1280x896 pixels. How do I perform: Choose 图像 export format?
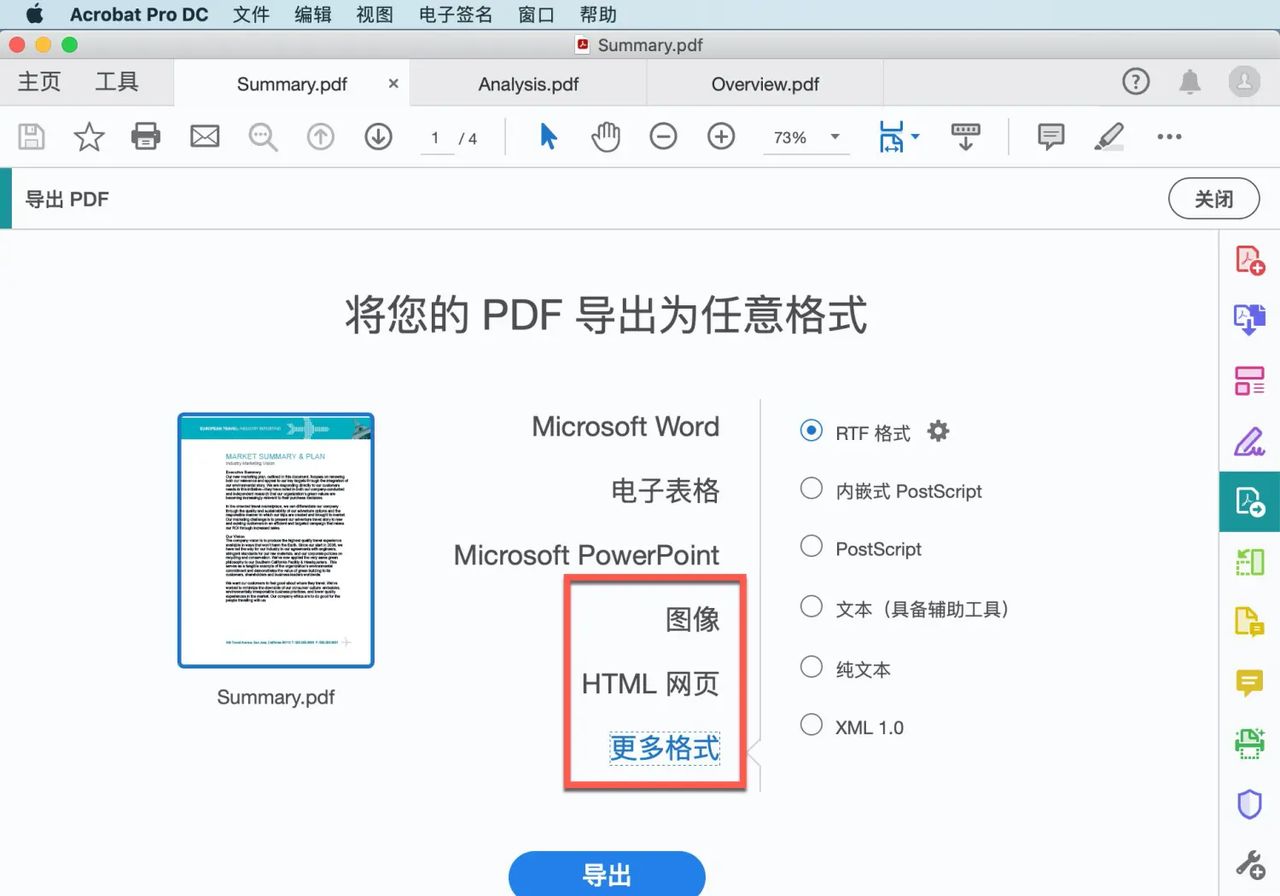pos(693,619)
